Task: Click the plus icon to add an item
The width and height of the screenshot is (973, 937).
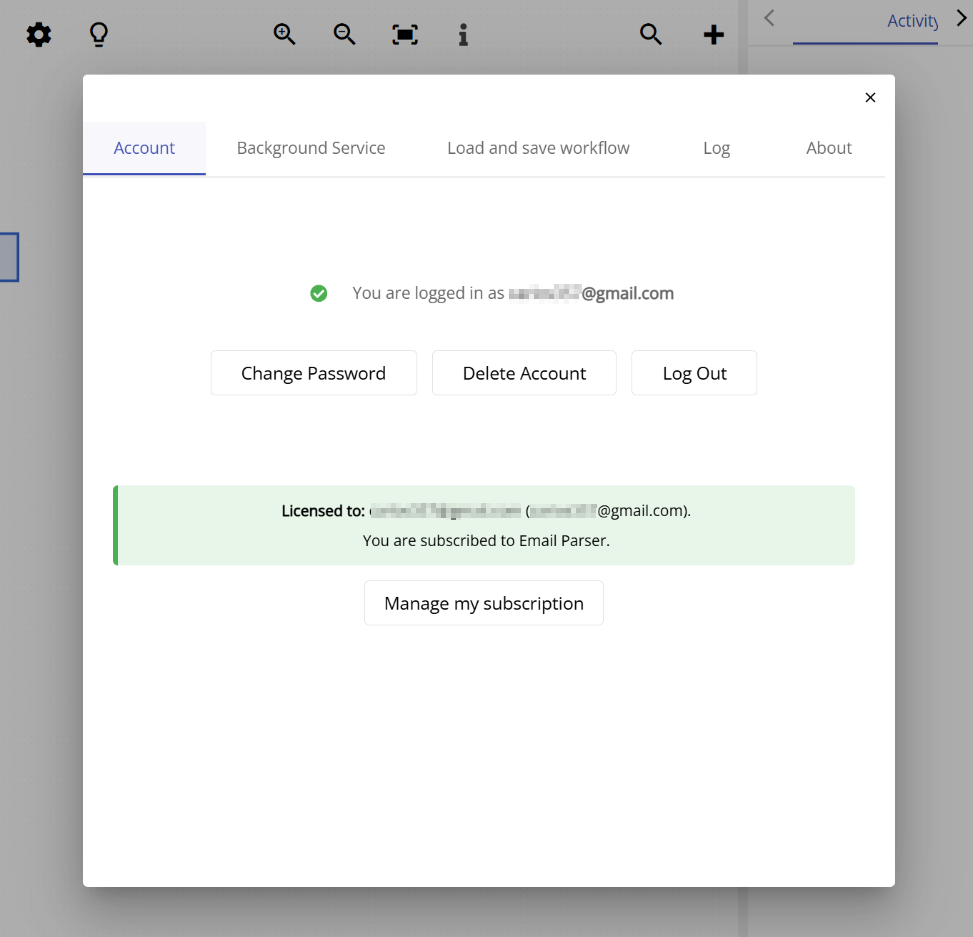Action: [x=713, y=34]
